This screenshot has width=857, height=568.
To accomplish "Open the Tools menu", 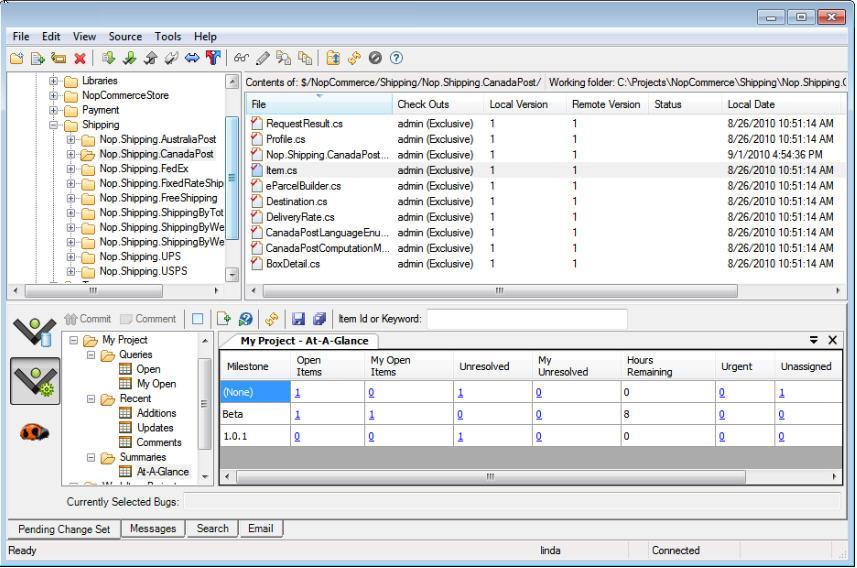I will point(168,37).
